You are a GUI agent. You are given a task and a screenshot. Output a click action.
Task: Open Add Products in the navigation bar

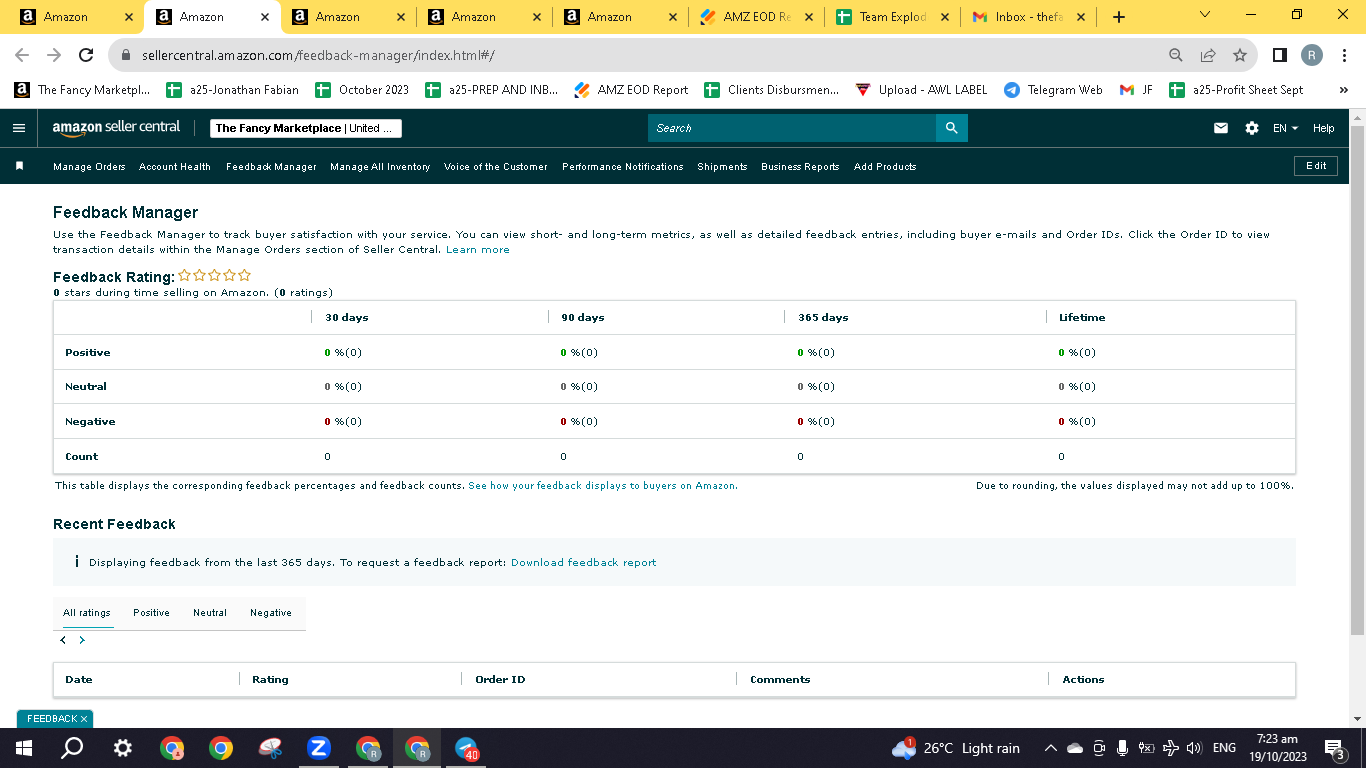[885, 167]
